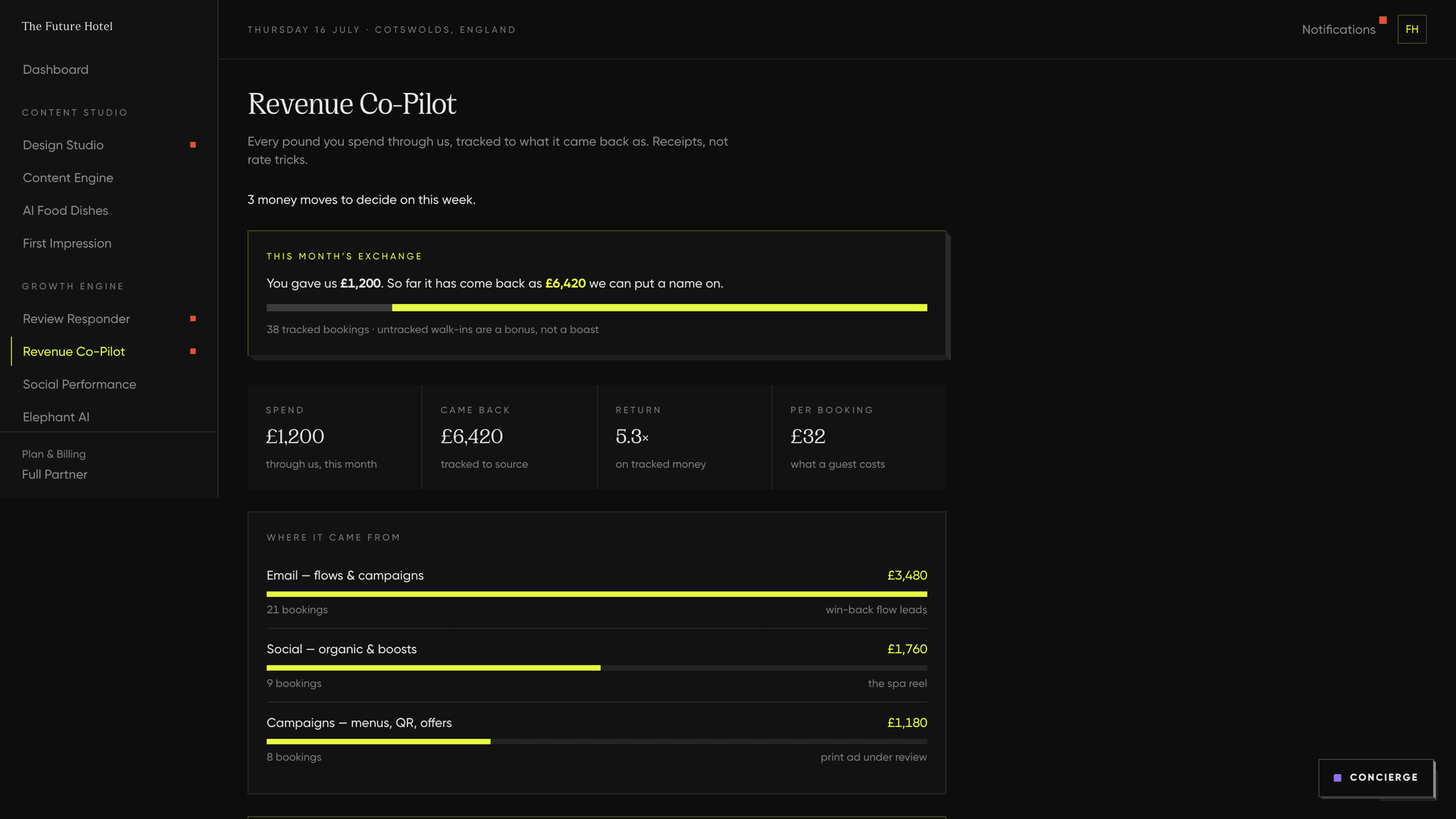Click the Social organic & boosts bar
This screenshot has height=819, width=1456.
click(x=597, y=668)
